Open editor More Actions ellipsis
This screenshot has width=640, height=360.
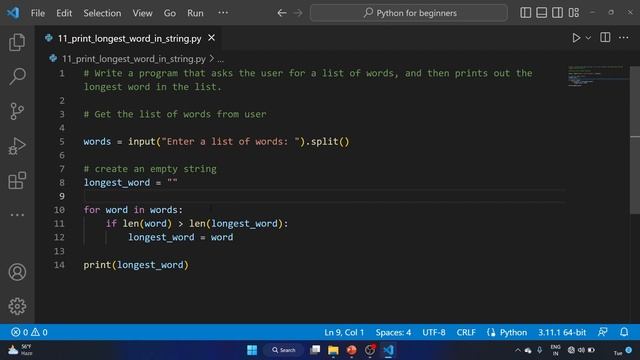[624, 38]
